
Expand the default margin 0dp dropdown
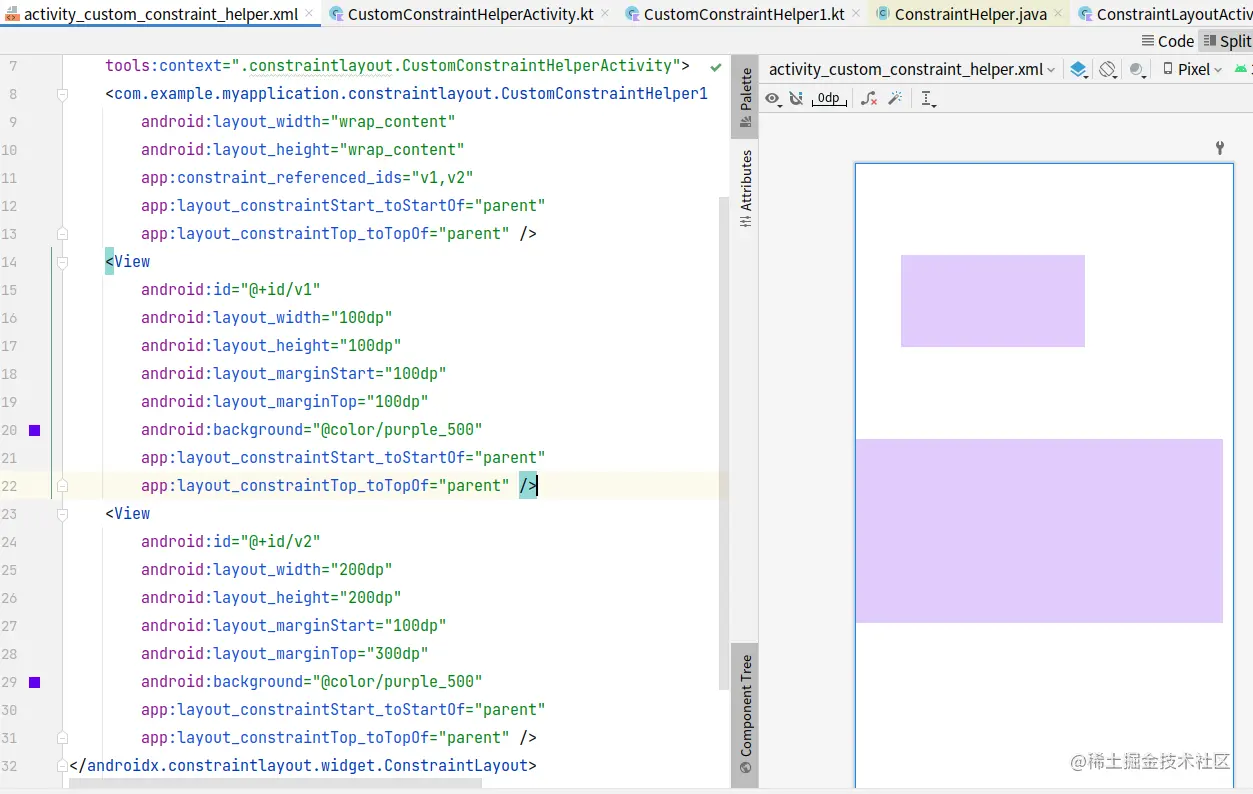point(828,98)
